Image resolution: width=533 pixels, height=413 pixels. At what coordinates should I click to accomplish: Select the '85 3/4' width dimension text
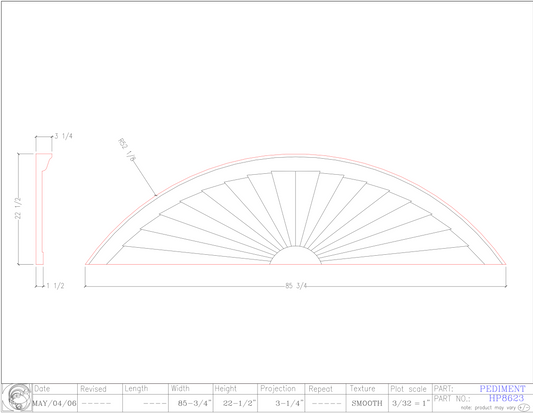[296, 286]
